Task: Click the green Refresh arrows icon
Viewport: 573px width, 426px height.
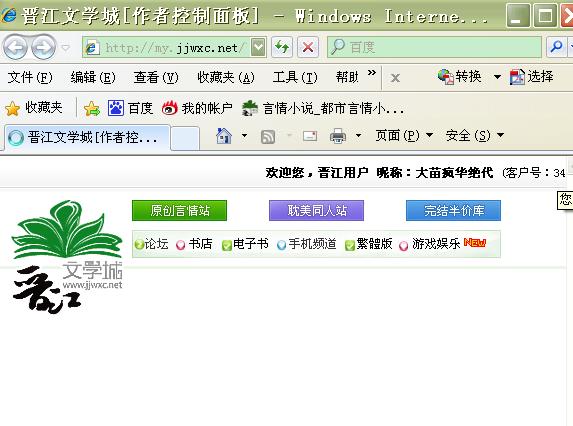Action: tap(282, 47)
